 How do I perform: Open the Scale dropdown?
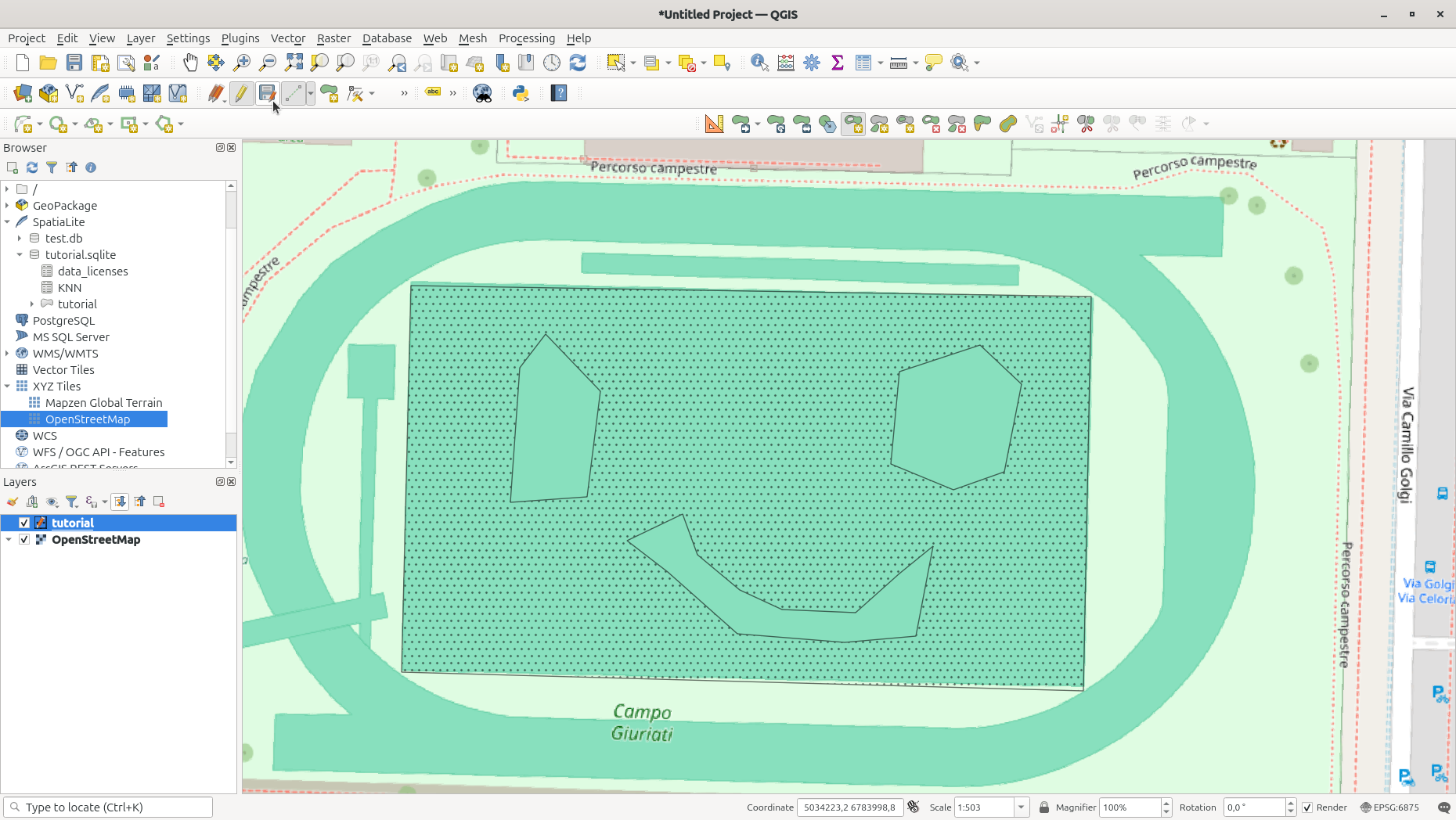(1021, 807)
